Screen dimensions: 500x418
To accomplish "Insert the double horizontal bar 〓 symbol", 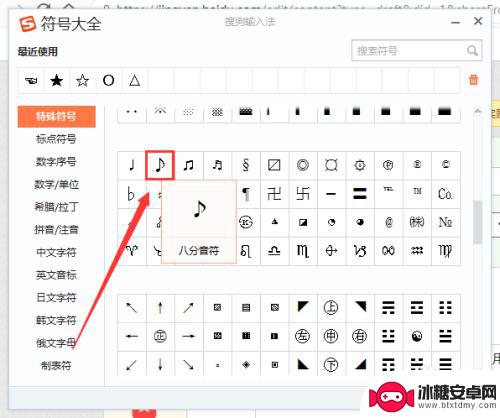I will tap(360, 194).
